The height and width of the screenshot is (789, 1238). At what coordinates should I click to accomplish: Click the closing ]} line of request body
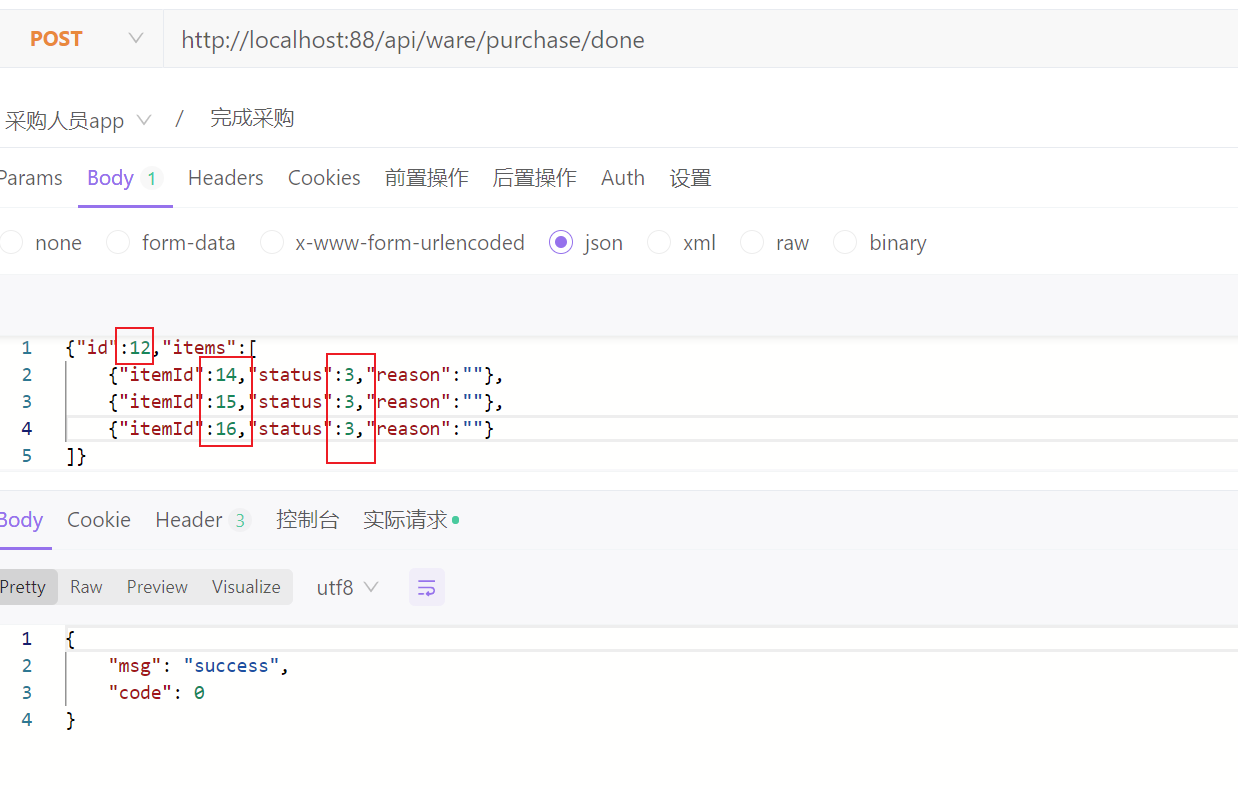click(76, 456)
